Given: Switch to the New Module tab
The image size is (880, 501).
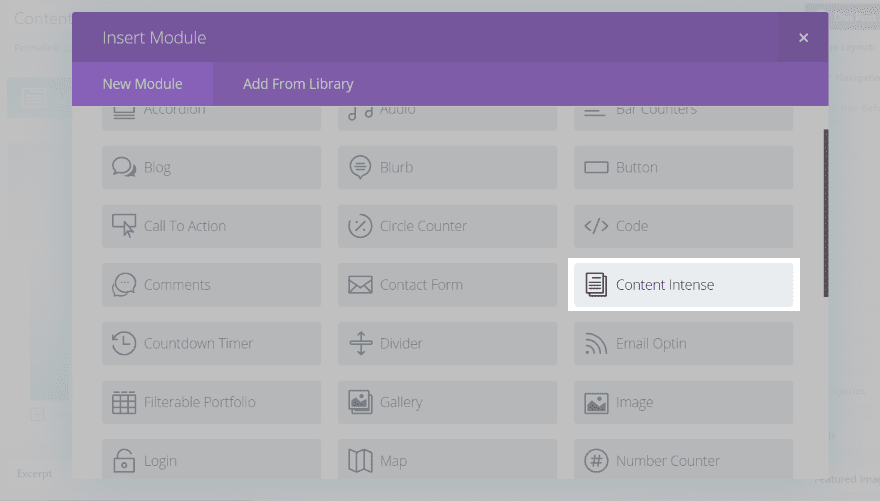Looking at the screenshot, I should (x=142, y=84).
